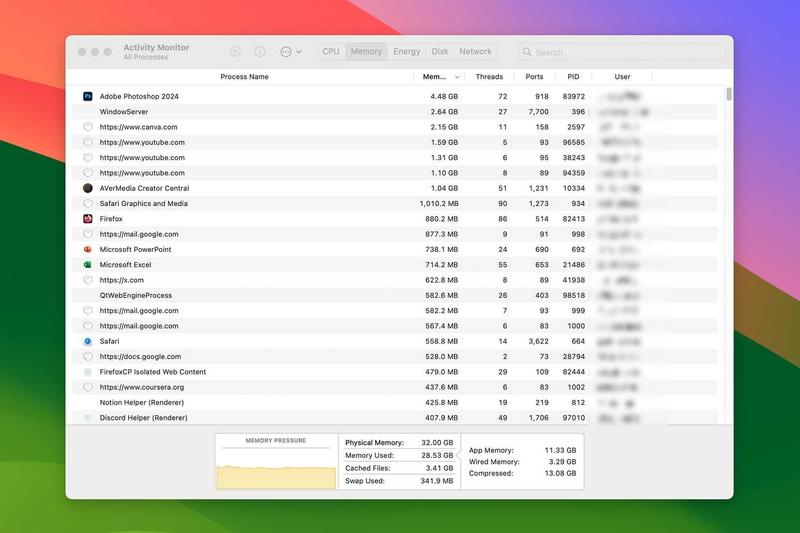
Task: Open the Energy tab
Action: (x=407, y=52)
